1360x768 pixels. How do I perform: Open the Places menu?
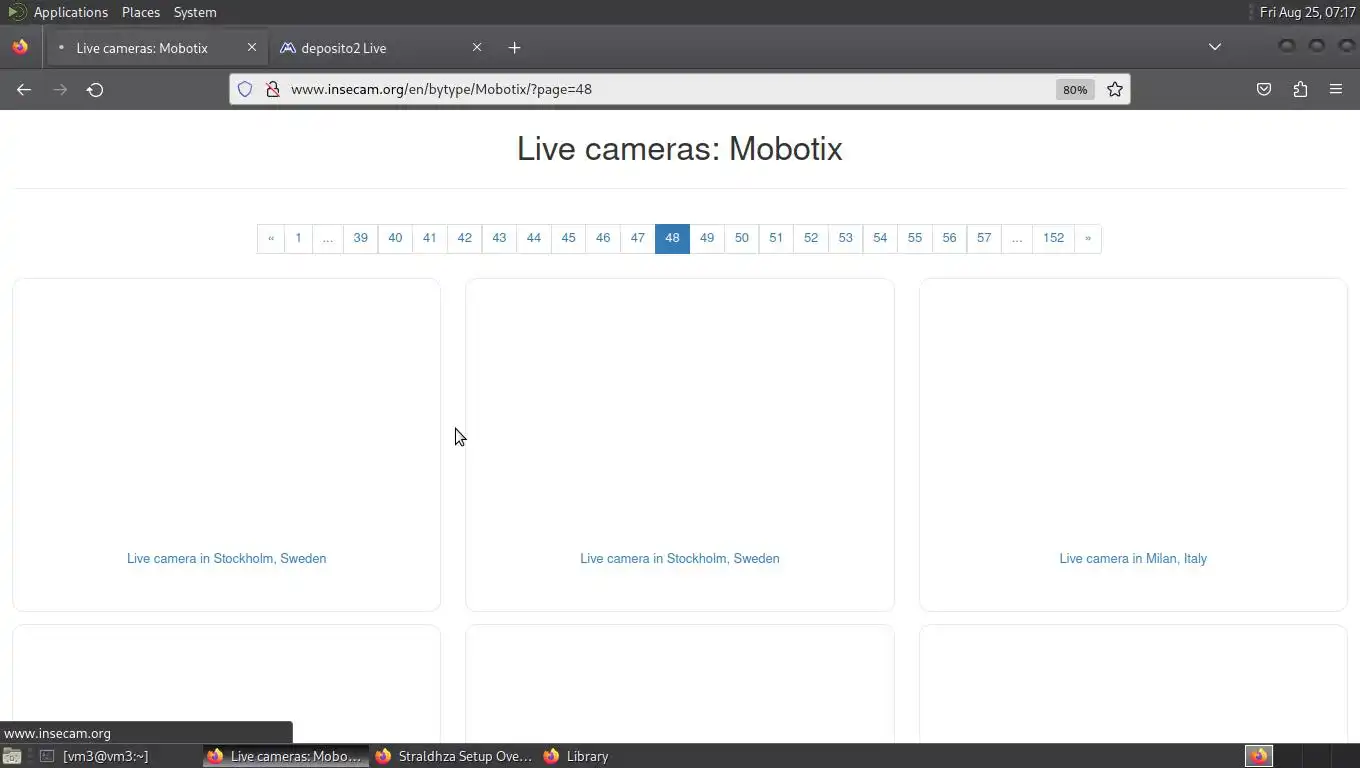[141, 12]
